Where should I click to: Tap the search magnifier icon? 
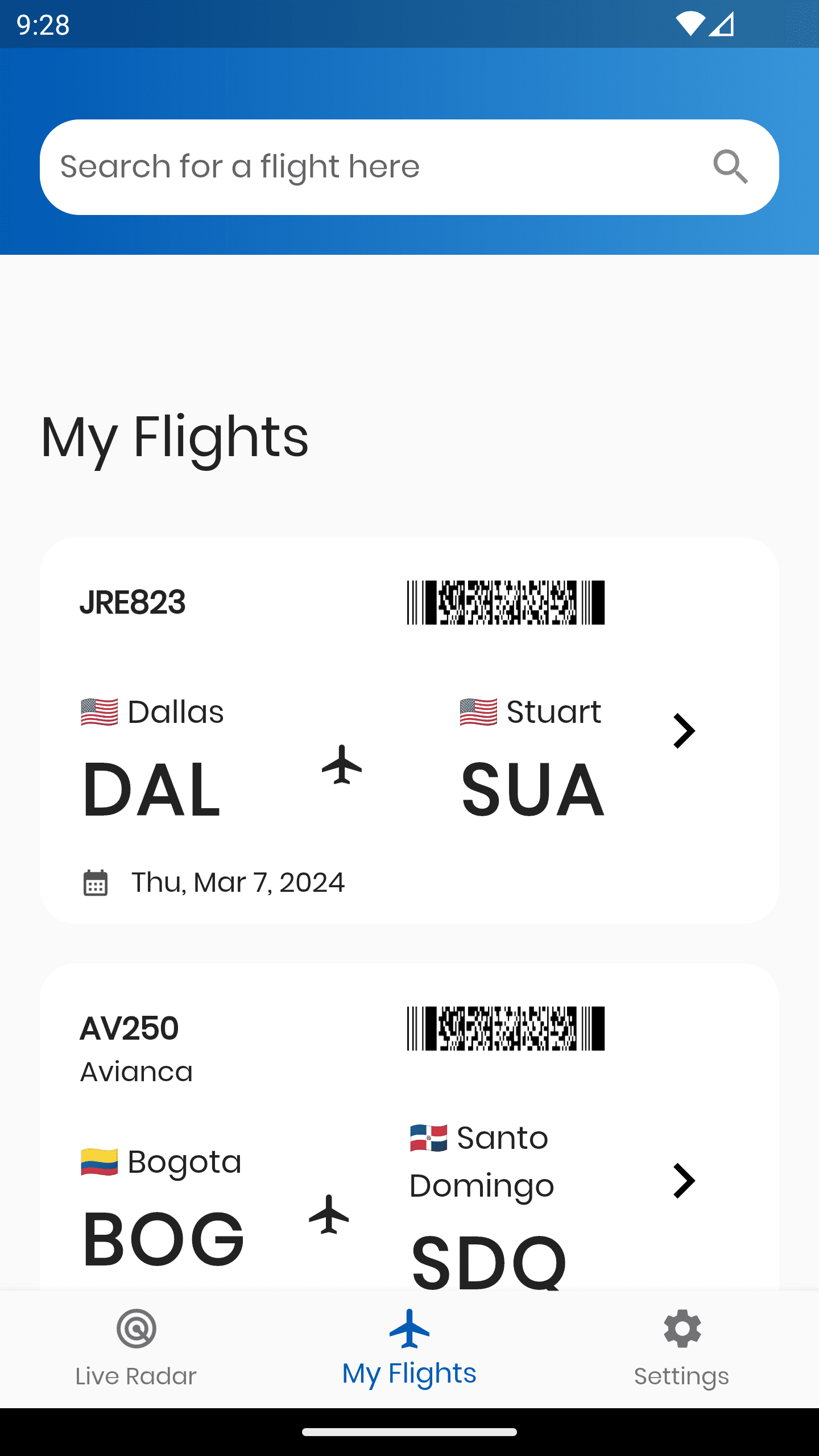click(730, 167)
